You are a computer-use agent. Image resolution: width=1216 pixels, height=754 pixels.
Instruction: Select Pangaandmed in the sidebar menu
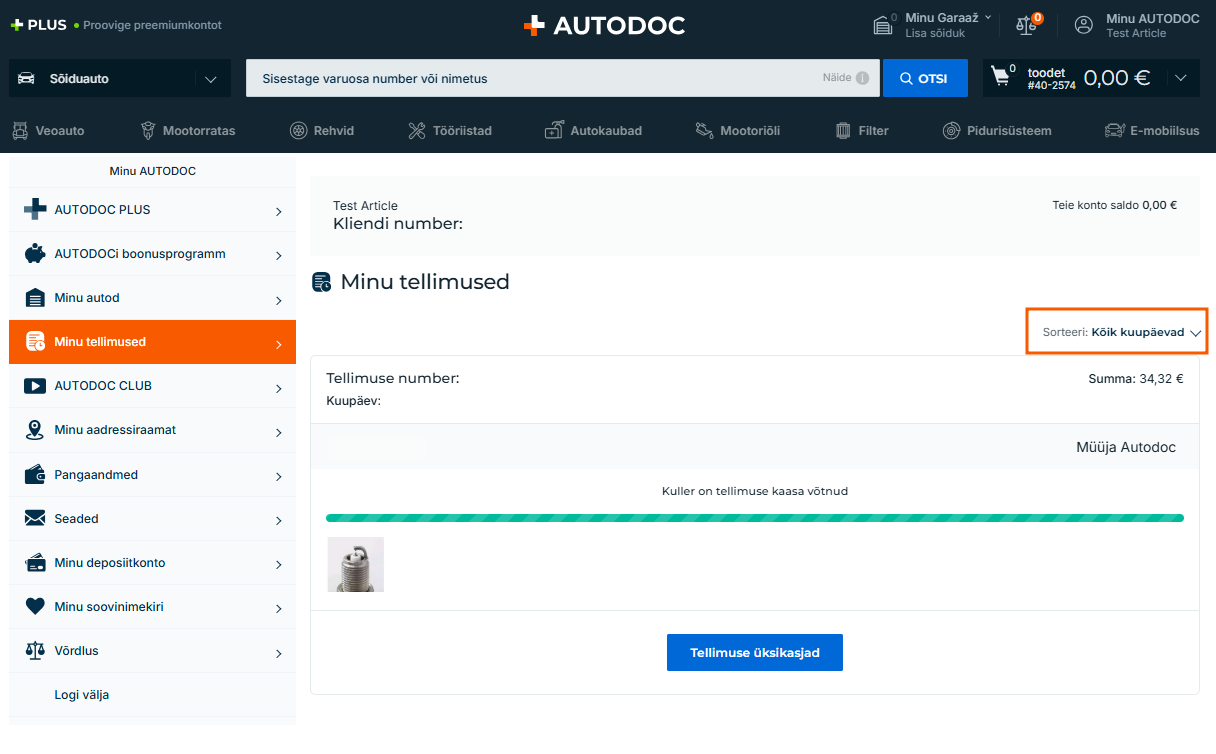click(152, 475)
